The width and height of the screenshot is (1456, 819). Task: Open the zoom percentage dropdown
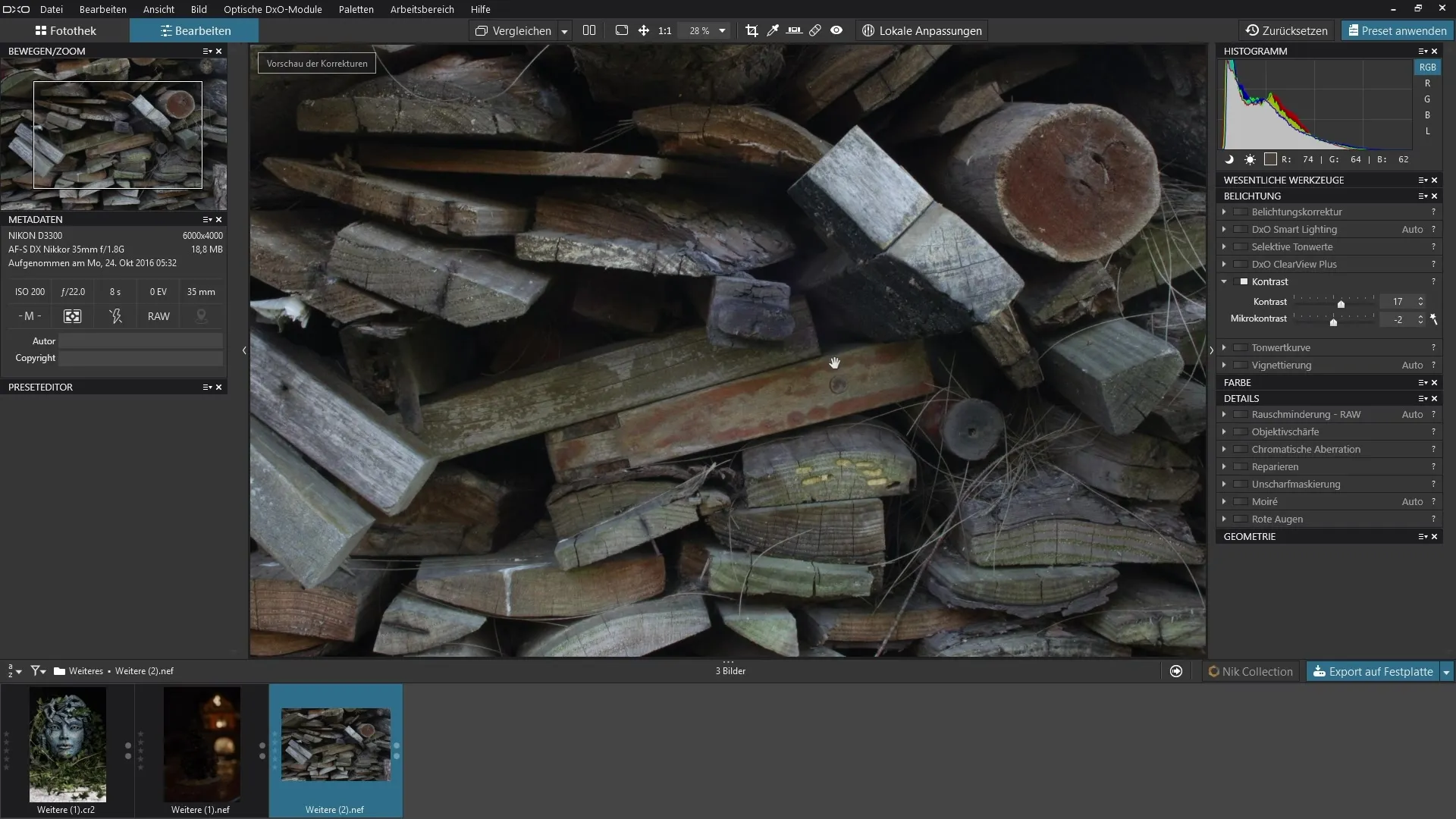(x=723, y=31)
